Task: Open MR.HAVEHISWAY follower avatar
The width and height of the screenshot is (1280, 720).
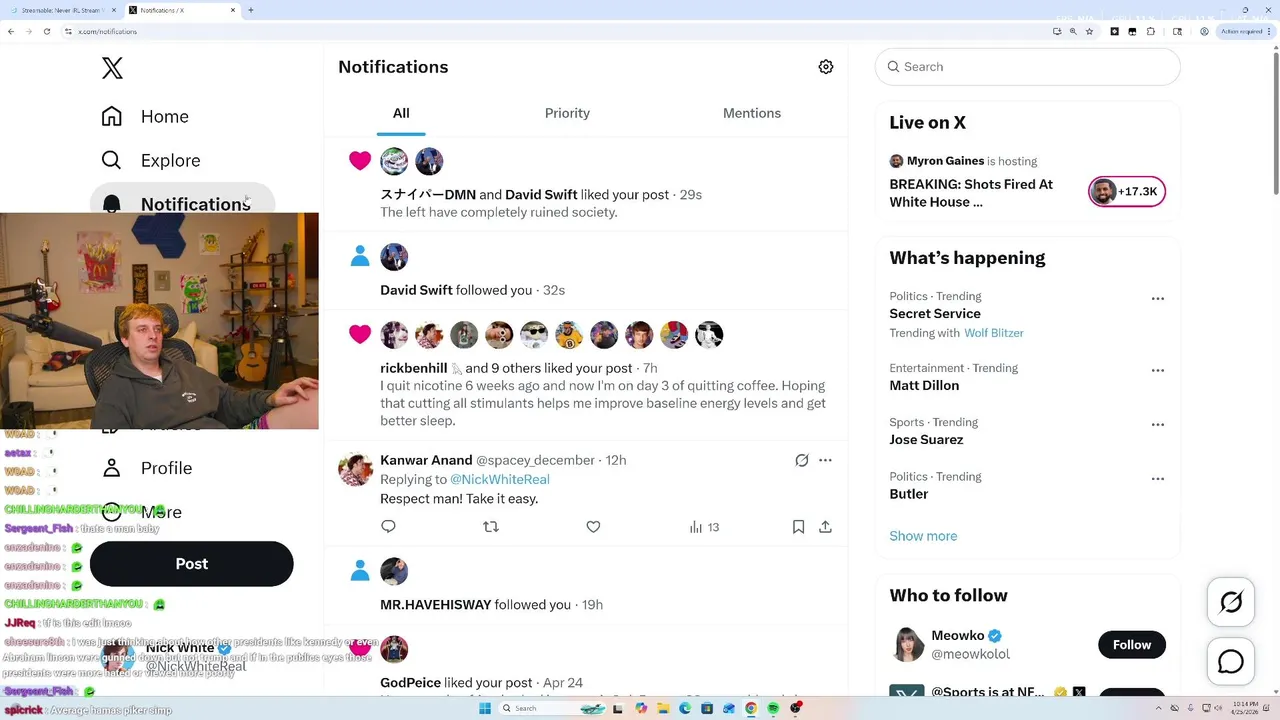Action: coord(394,571)
